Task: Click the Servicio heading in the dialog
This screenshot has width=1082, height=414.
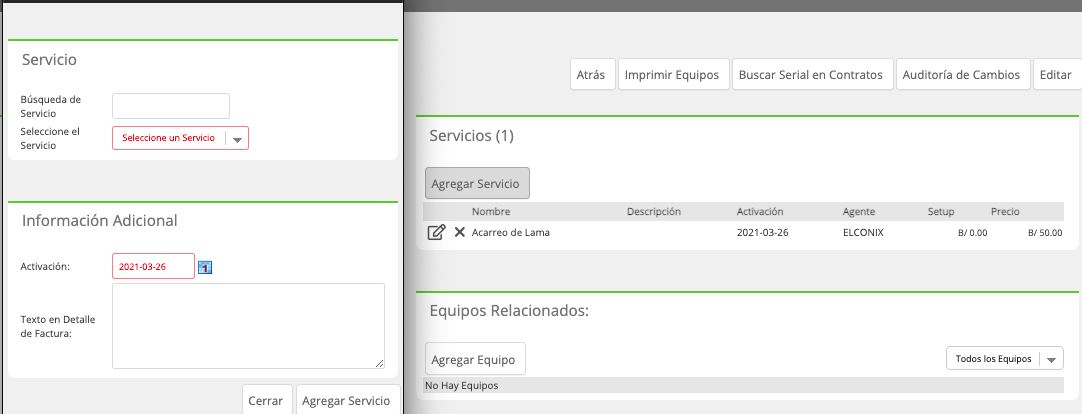Action: [x=49, y=60]
